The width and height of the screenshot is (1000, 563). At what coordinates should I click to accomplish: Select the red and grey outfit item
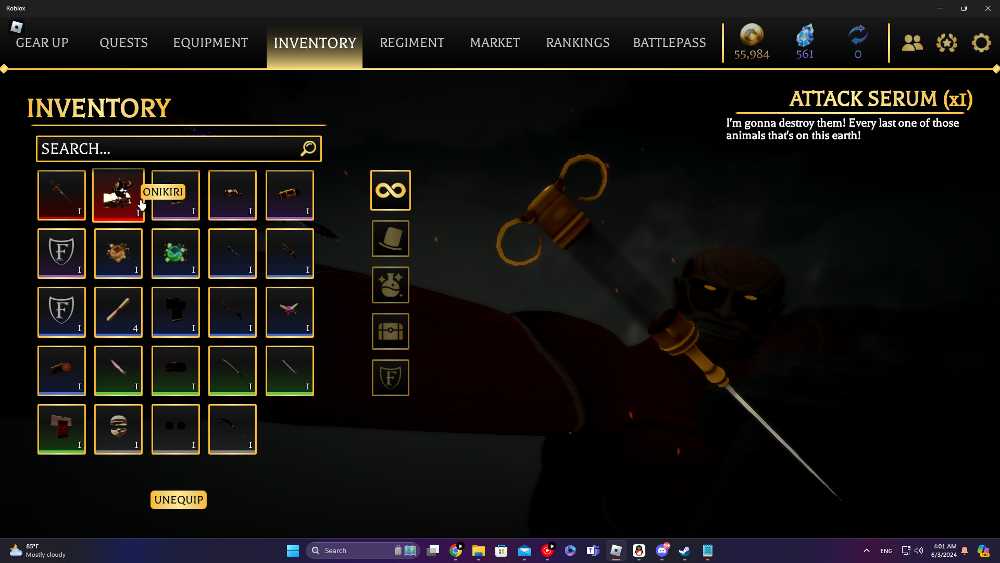click(x=61, y=429)
